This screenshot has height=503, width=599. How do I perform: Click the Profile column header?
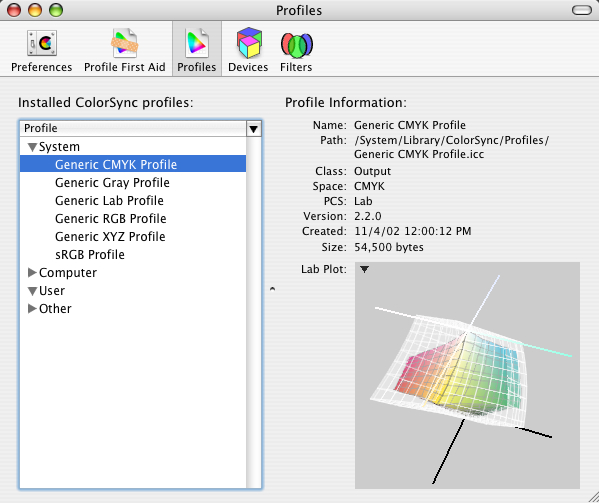(x=133, y=129)
